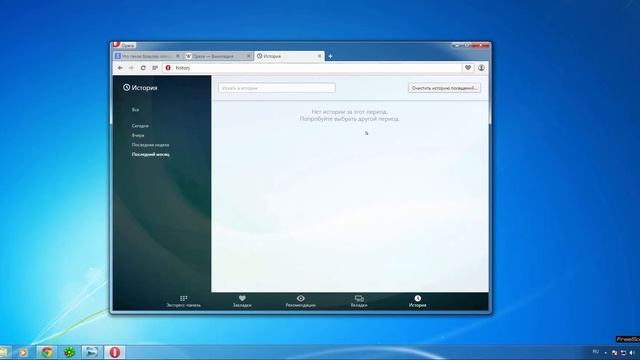The height and width of the screenshot is (360, 640).
Task: Select Сегодня in history sidebar
Action: [x=140, y=126]
